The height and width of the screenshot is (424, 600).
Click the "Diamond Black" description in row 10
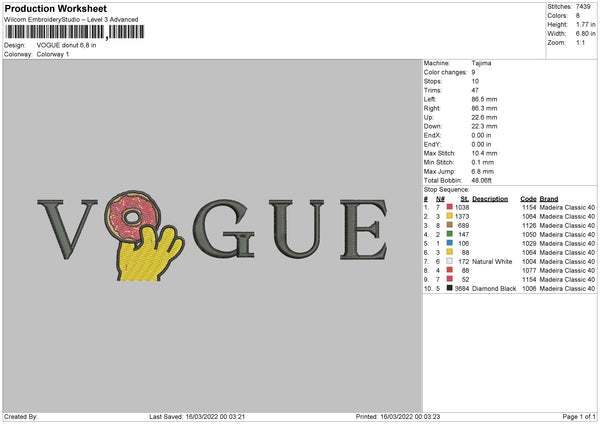coord(494,289)
